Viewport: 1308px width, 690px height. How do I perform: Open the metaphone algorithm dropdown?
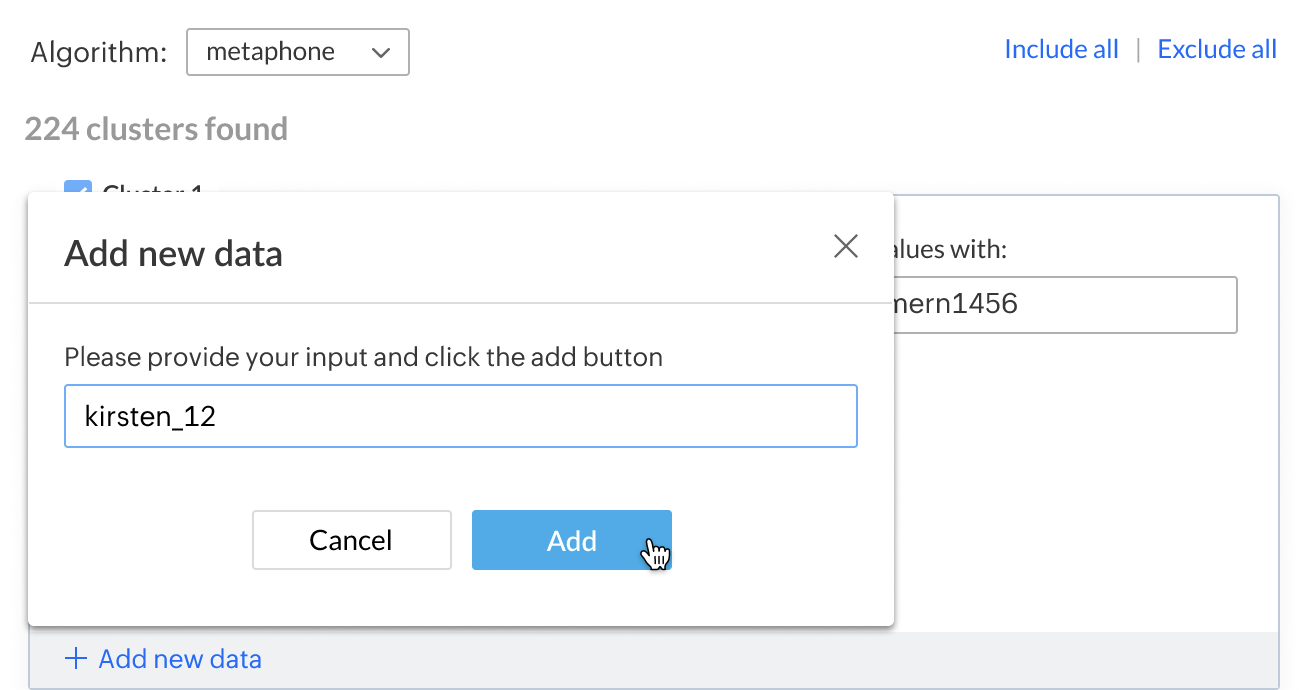pyautogui.click(x=297, y=53)
